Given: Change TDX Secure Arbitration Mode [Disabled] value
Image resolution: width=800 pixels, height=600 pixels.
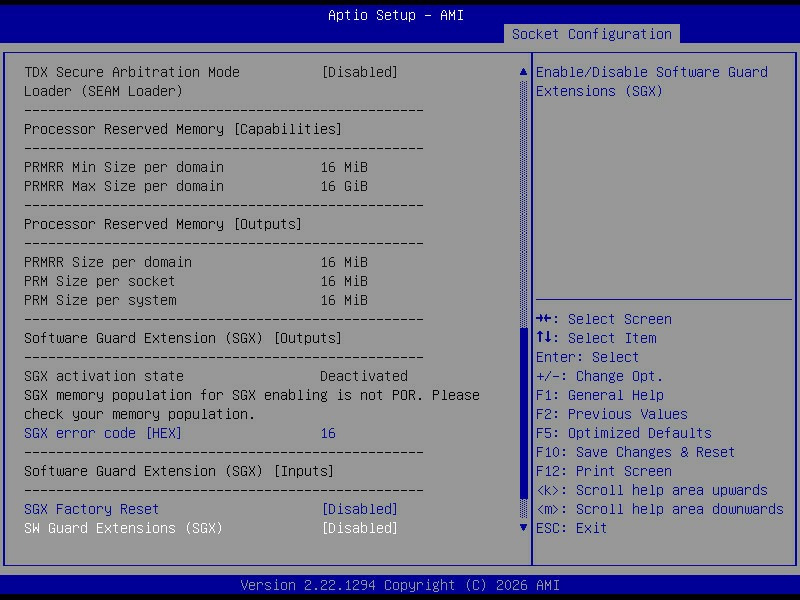Looking at the screenshot, I should tap(359, 72).
